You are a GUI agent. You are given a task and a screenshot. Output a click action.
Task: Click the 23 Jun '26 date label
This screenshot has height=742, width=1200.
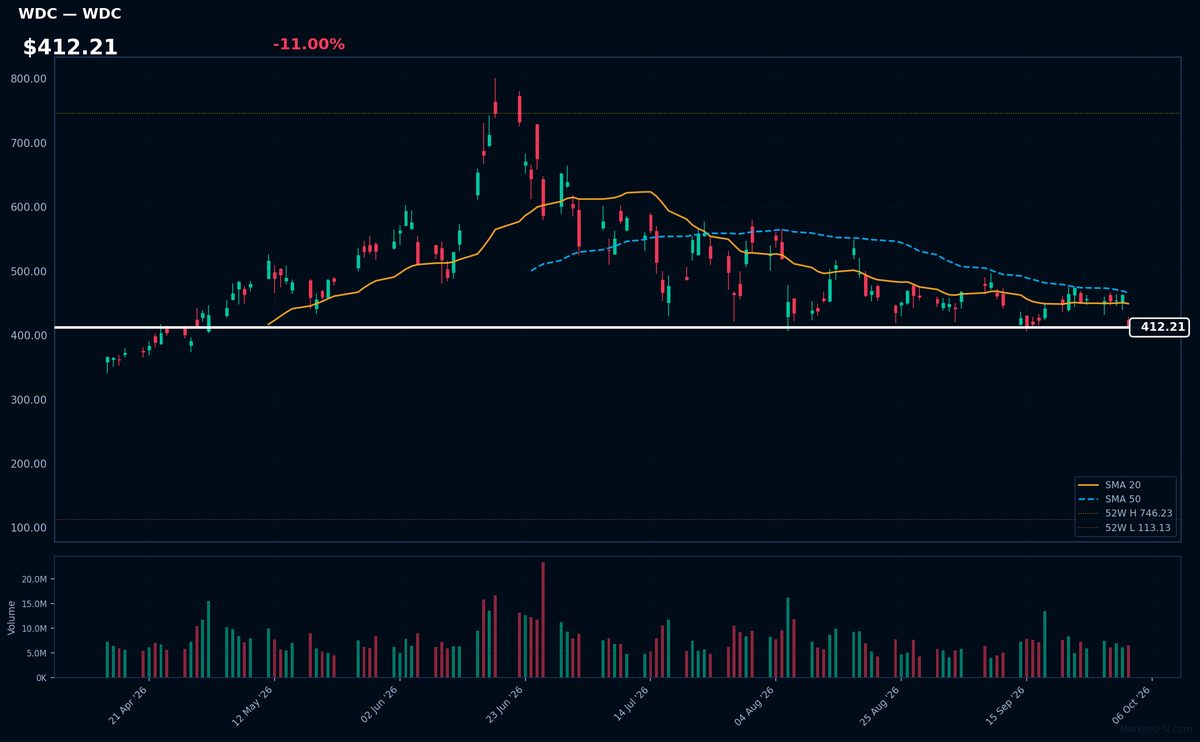[x=504, y=704]
